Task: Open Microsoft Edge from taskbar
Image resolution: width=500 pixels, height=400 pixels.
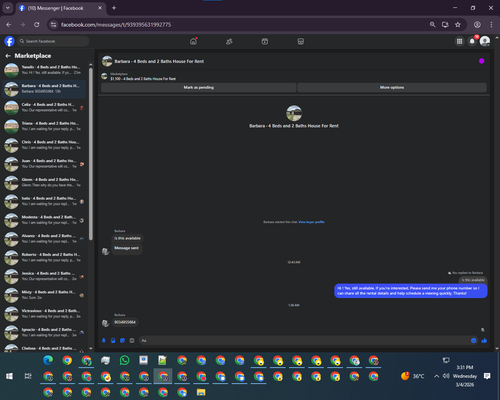Action: (48, 360)
